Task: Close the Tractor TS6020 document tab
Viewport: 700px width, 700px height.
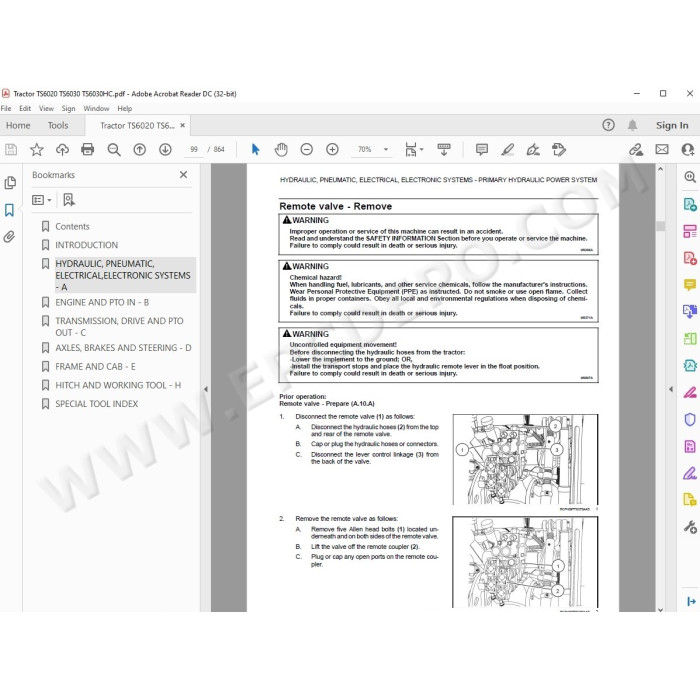Action: point(183,125)
